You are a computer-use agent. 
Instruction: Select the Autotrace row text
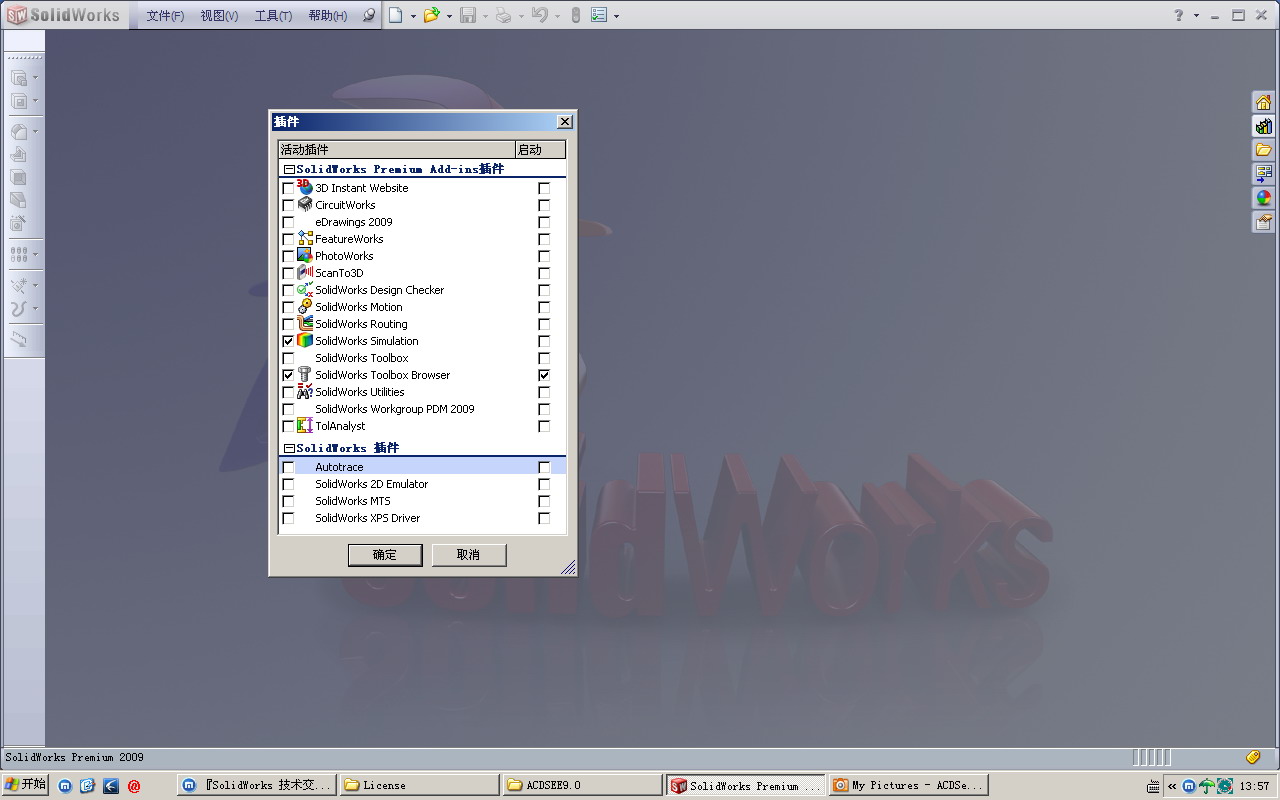click(x=339, y=467)
